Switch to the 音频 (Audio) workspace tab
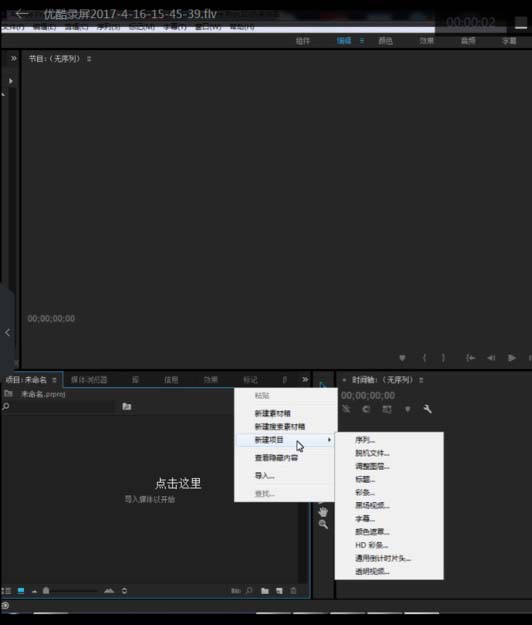 [x=468, y=41]
